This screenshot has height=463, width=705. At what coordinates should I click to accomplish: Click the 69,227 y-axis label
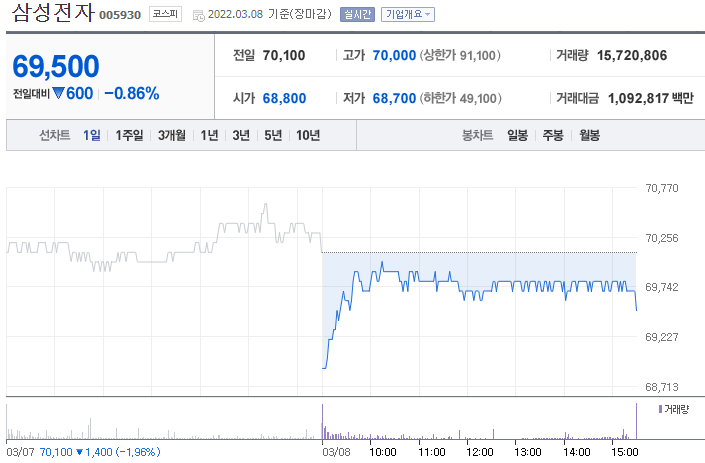pyautogui.click(x=662, y=337)
